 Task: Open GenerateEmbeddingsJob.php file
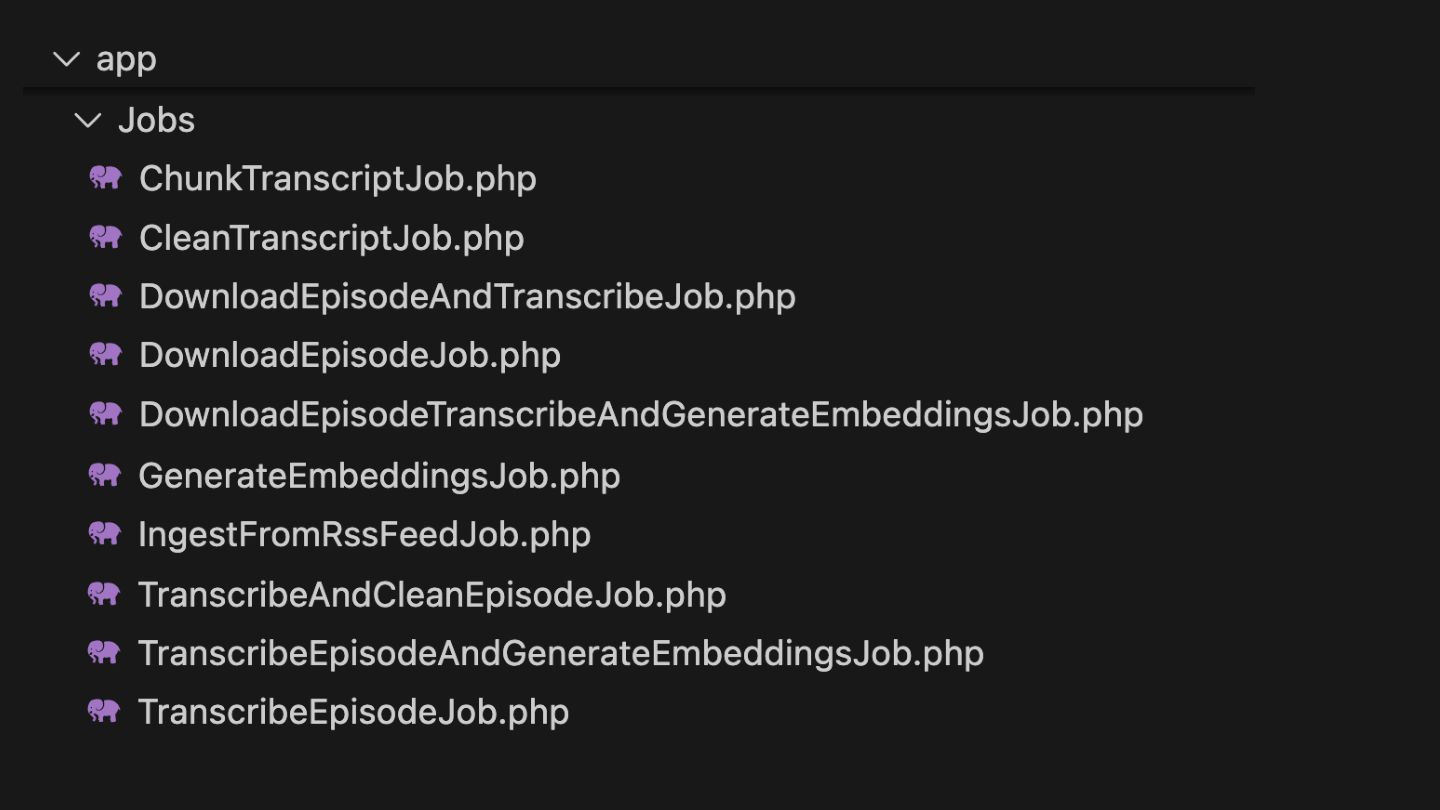379,475
